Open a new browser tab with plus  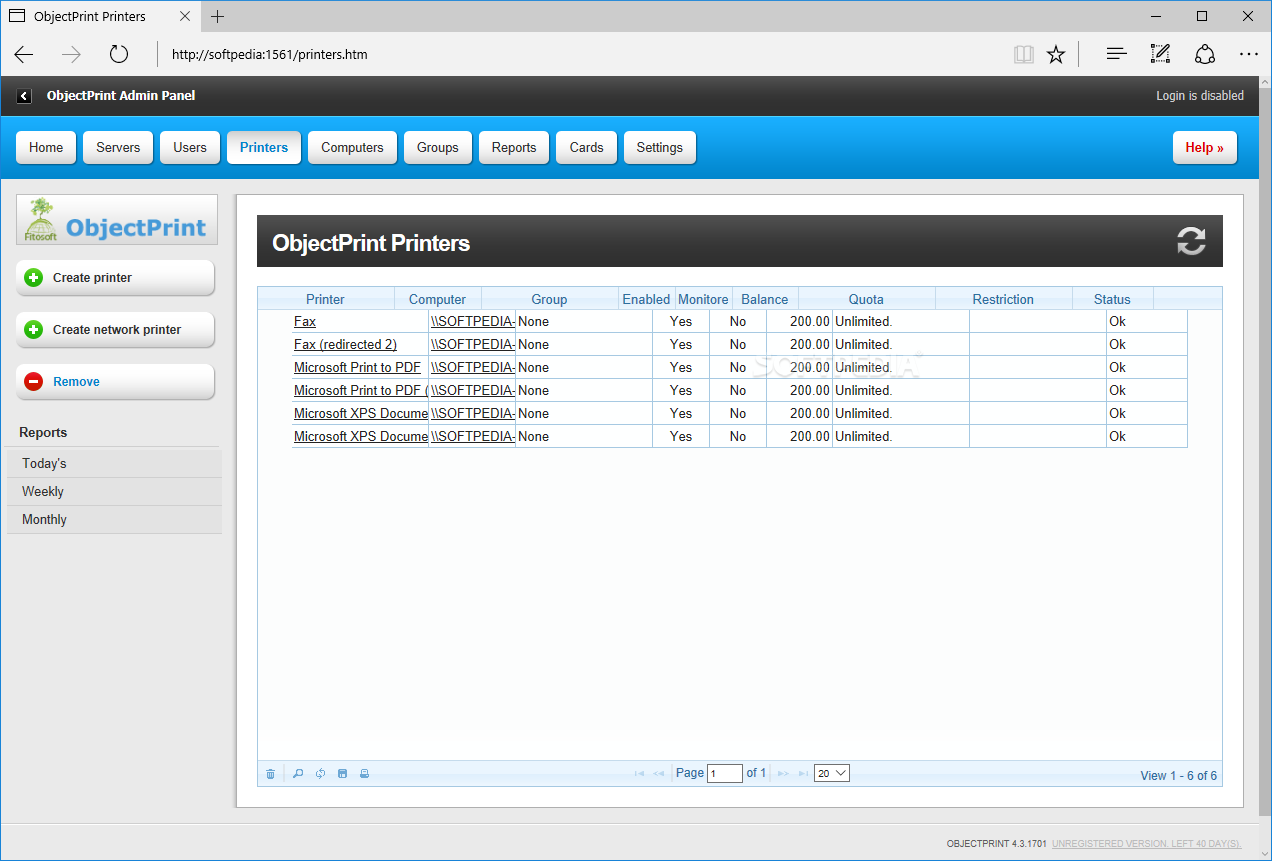218,16
